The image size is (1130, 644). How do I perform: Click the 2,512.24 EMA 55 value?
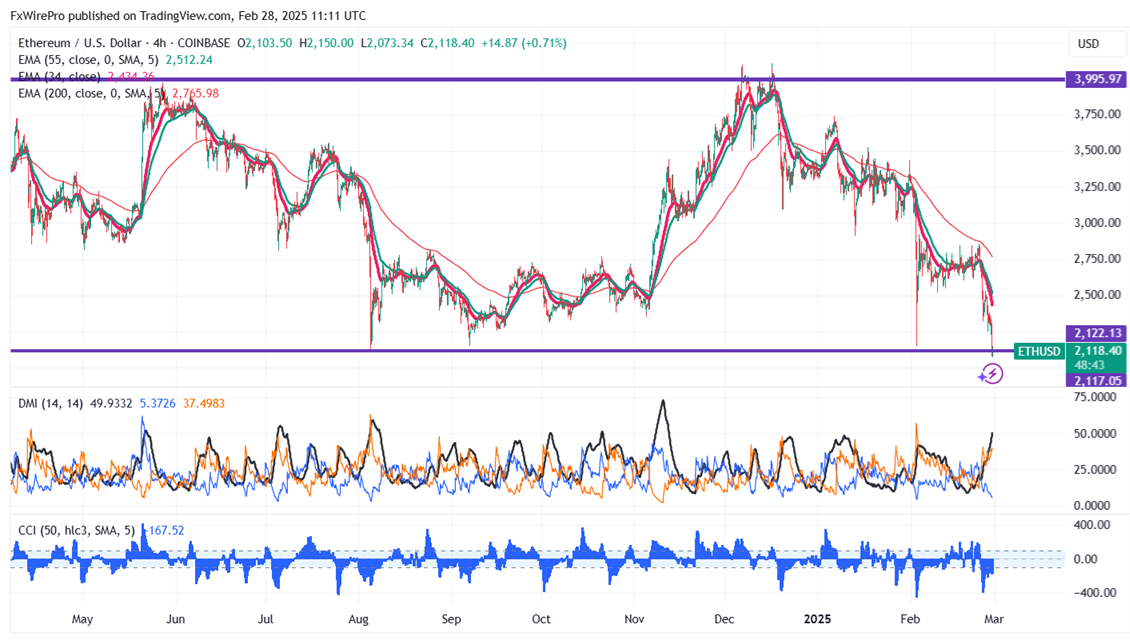point(189,60)
